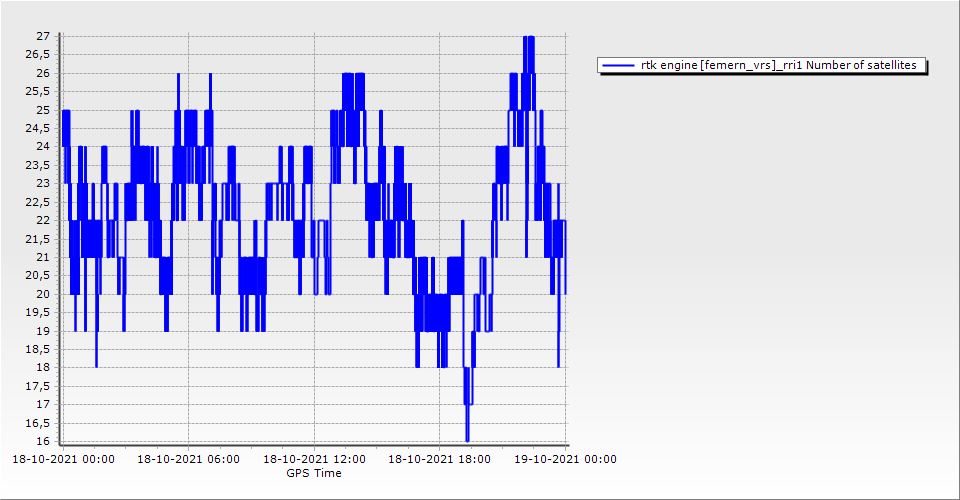Image resolution: width=960 pixels, height=500 pixels.
Task: Click the 24 y-axis tick label
Action: (42, 147)
